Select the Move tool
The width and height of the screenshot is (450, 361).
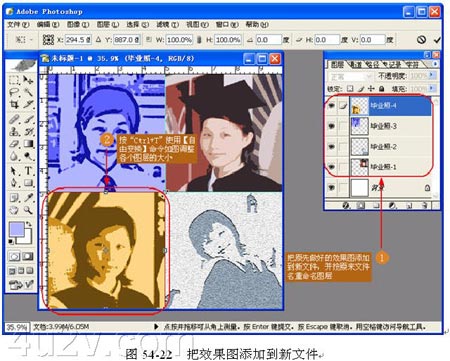(28, 80)
